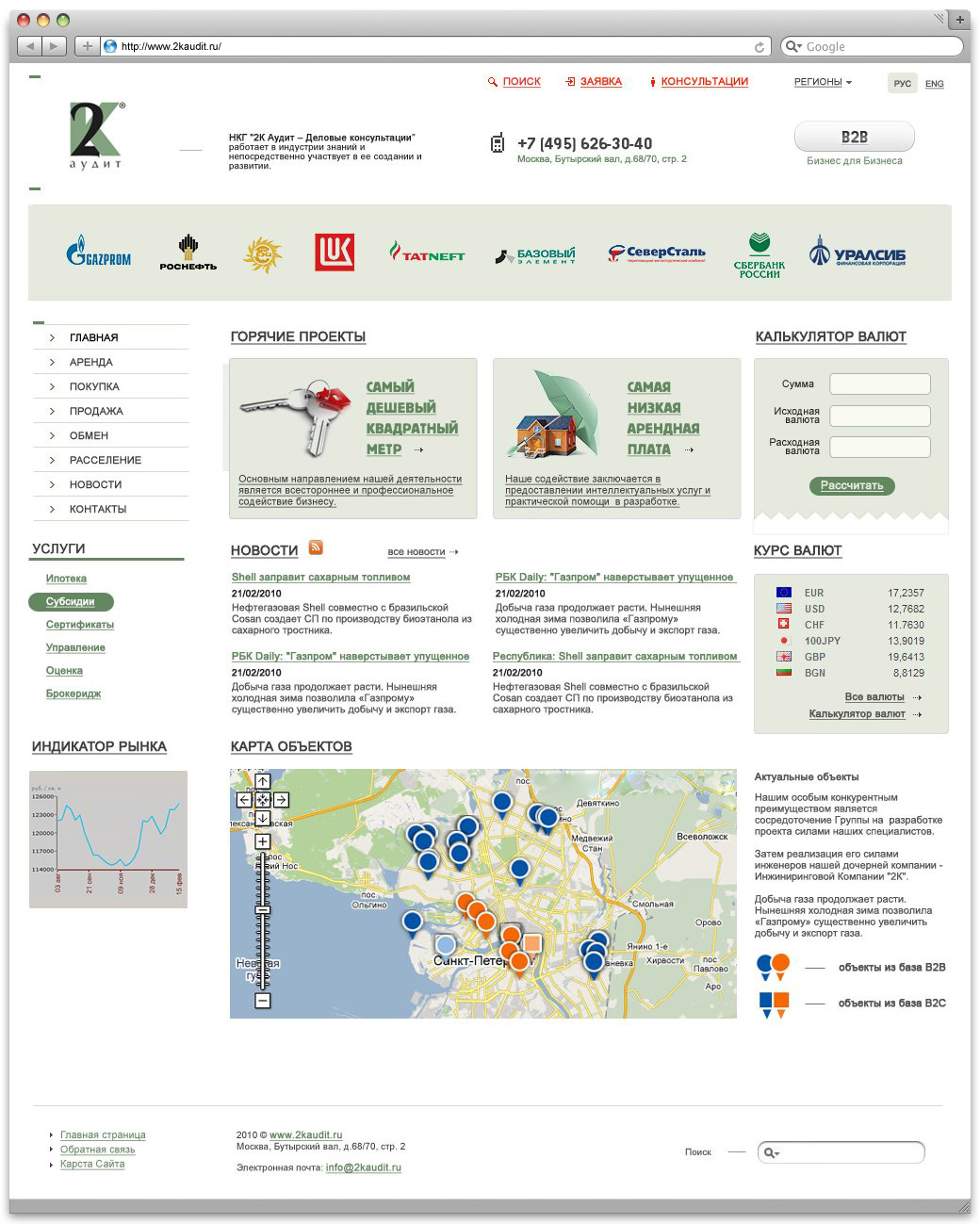Click the Сбербанк России logo
980x1224 pixels.
tap(759, 255)
